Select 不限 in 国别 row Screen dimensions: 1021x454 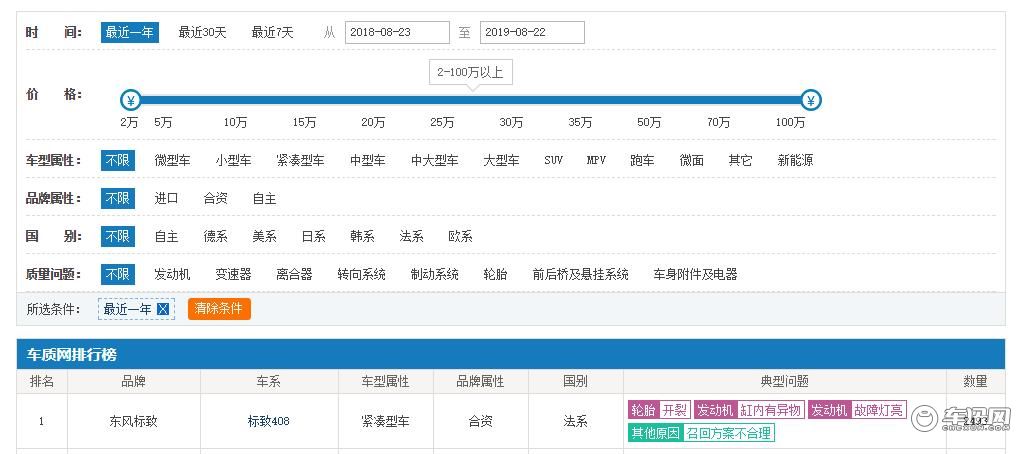tap(118, 236)
